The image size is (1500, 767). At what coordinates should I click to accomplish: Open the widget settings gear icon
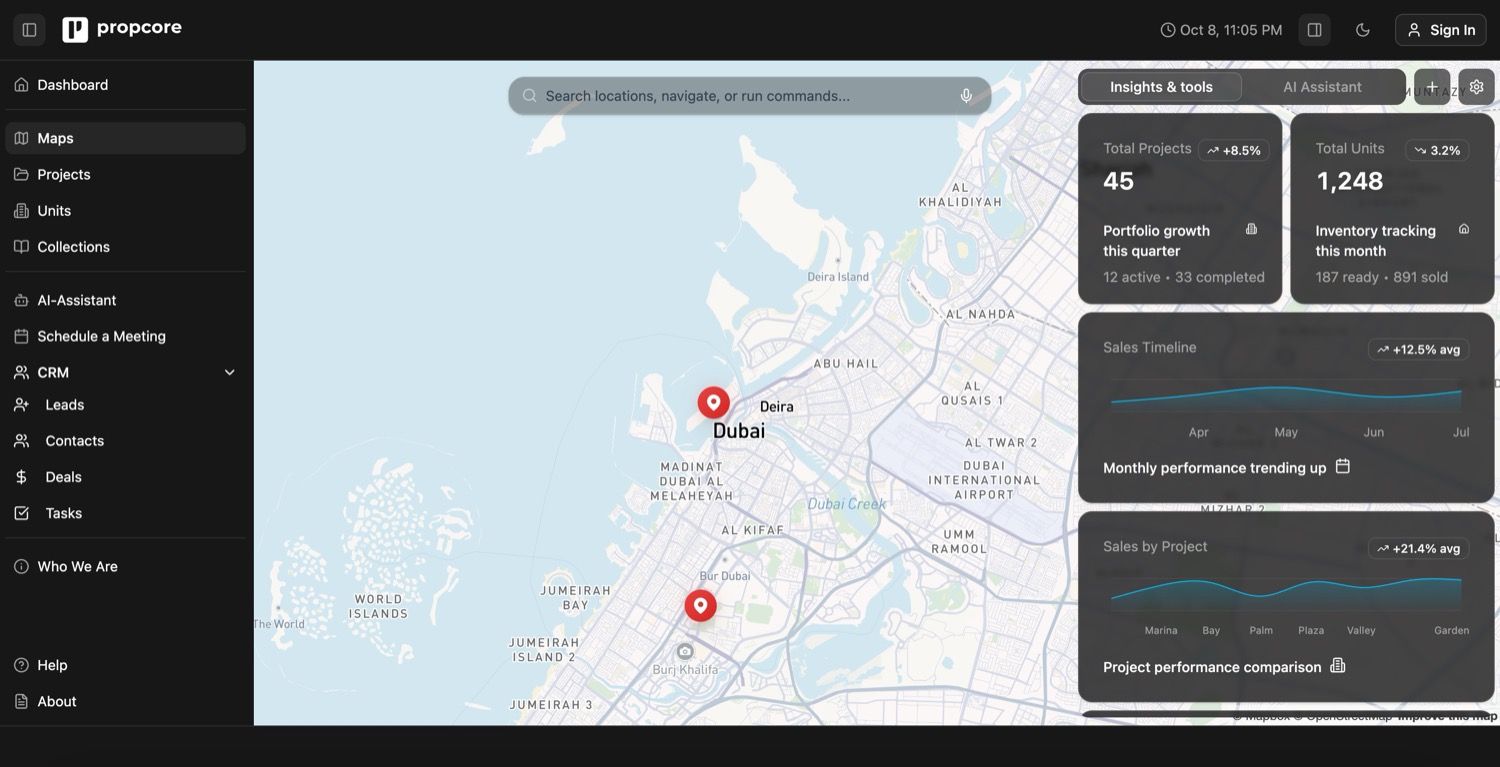point(1475,86)
